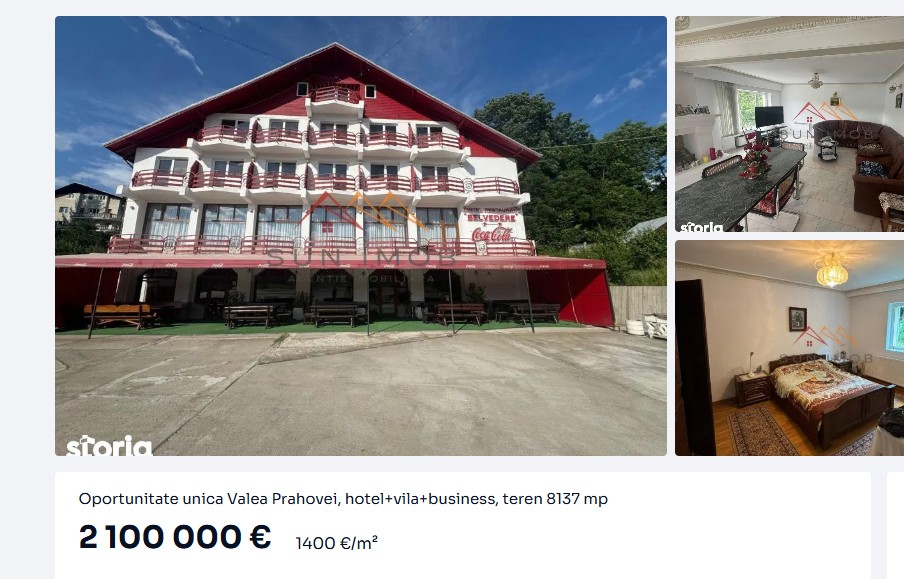Click the wooden benches on the hotel terrace
Image resolution: width=904 pixels, height=579 pixels.
321,315
